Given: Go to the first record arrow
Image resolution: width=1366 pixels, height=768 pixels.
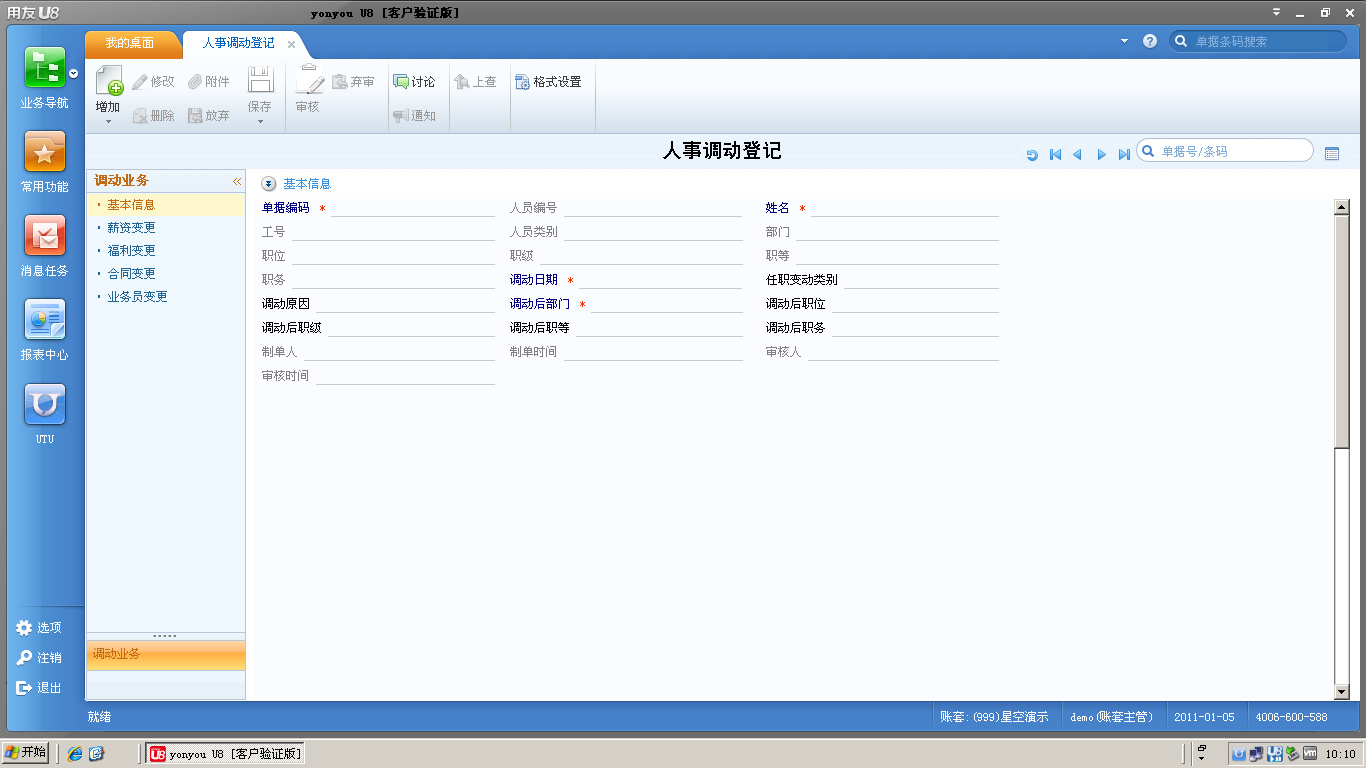Looking at the screenshot, I should (x=1055, y=155).
